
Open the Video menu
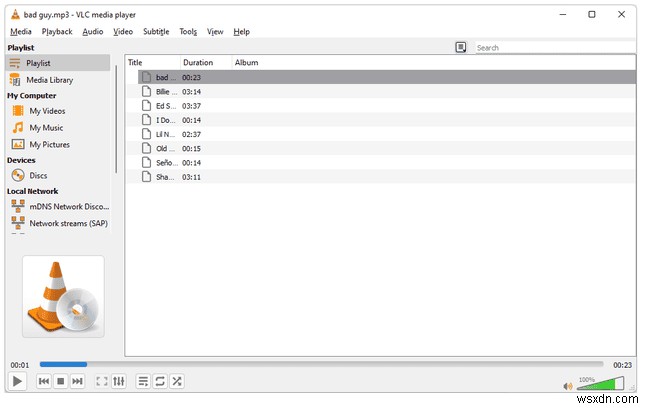coord(123,31)
